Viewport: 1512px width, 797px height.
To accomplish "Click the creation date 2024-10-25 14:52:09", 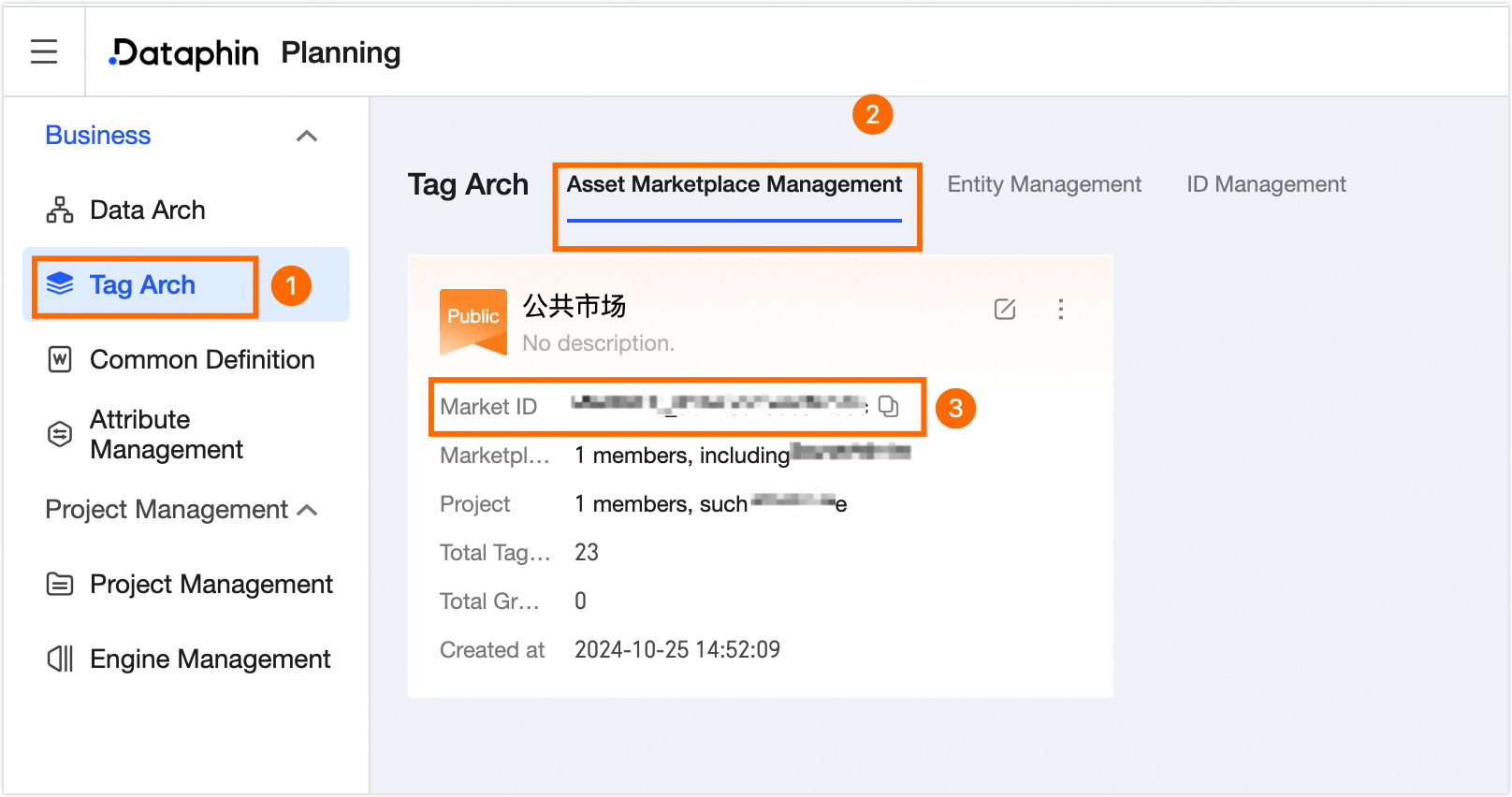I will pyautogui.click(x=677, y=649).
